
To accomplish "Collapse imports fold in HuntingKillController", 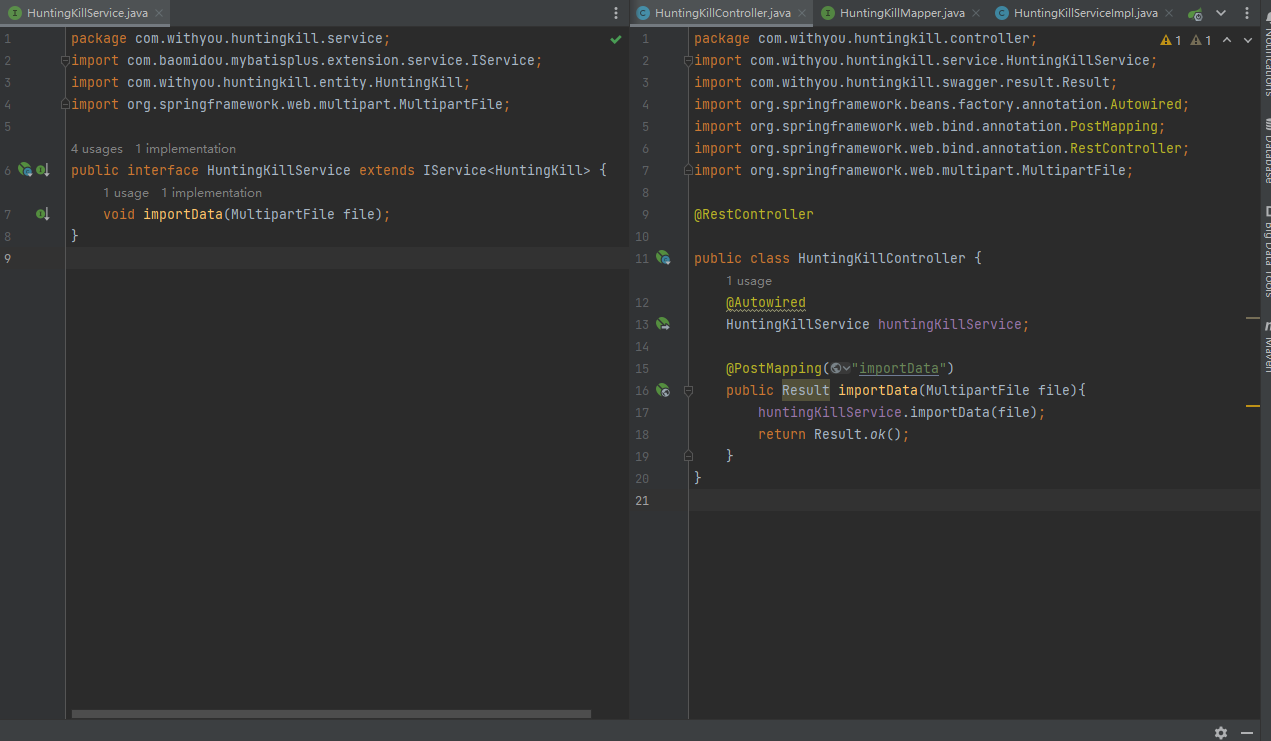I will (x=688, y=60).
